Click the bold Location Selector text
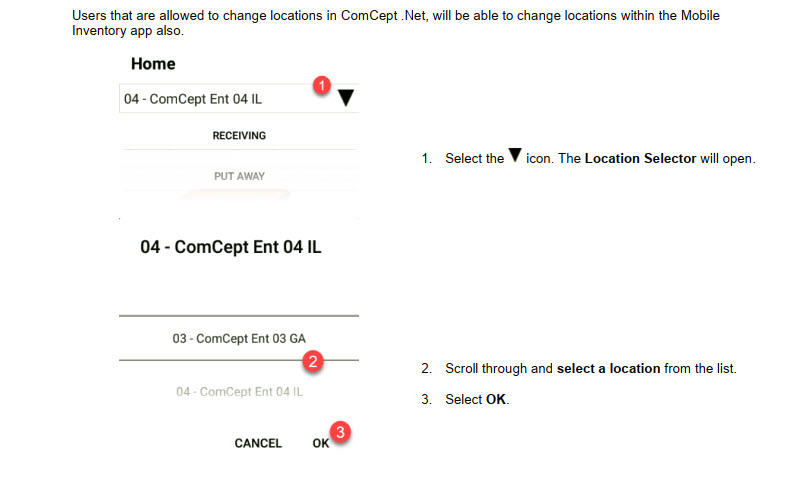793x502 pixels. (640, 159)
